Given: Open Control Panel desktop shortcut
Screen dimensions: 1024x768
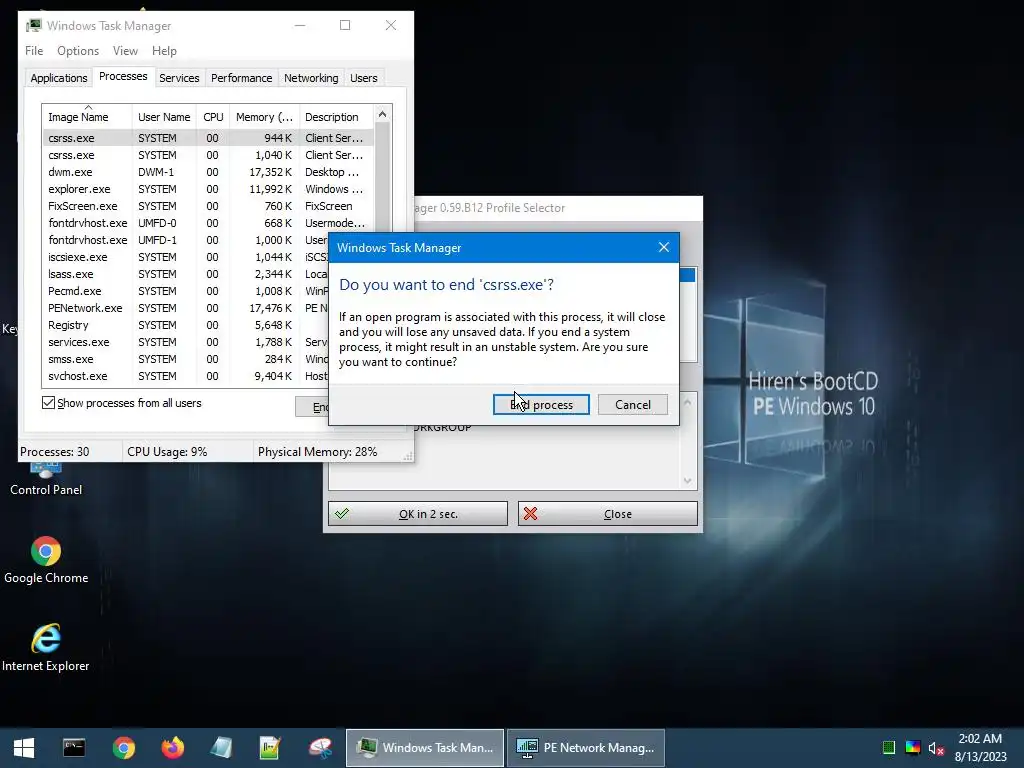Looking at the screenshot, I should [x=46, y=477].
